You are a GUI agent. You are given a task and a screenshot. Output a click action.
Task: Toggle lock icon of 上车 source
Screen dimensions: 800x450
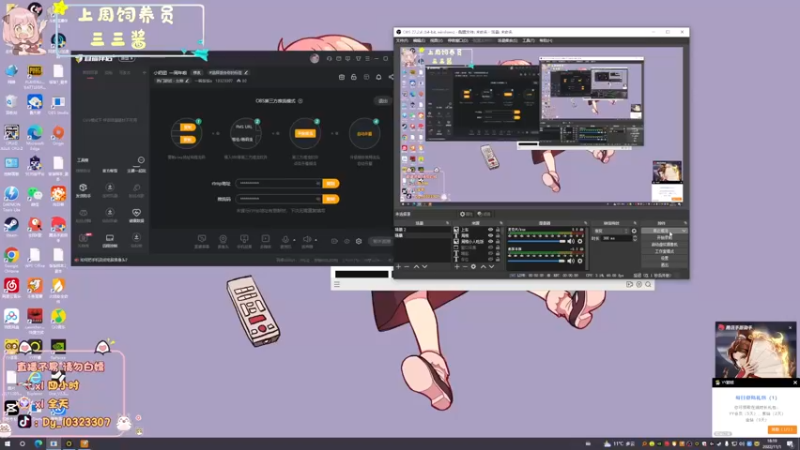point(498,230)
